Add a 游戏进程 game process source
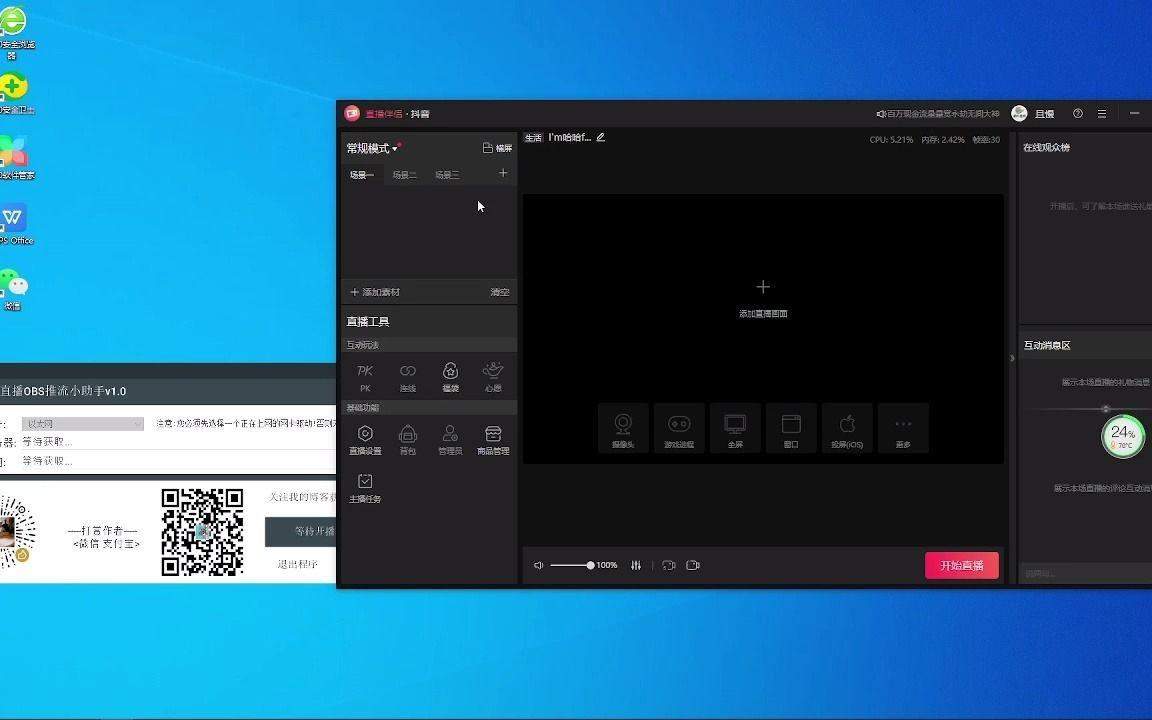1152x720 pixels. [679, 428]
